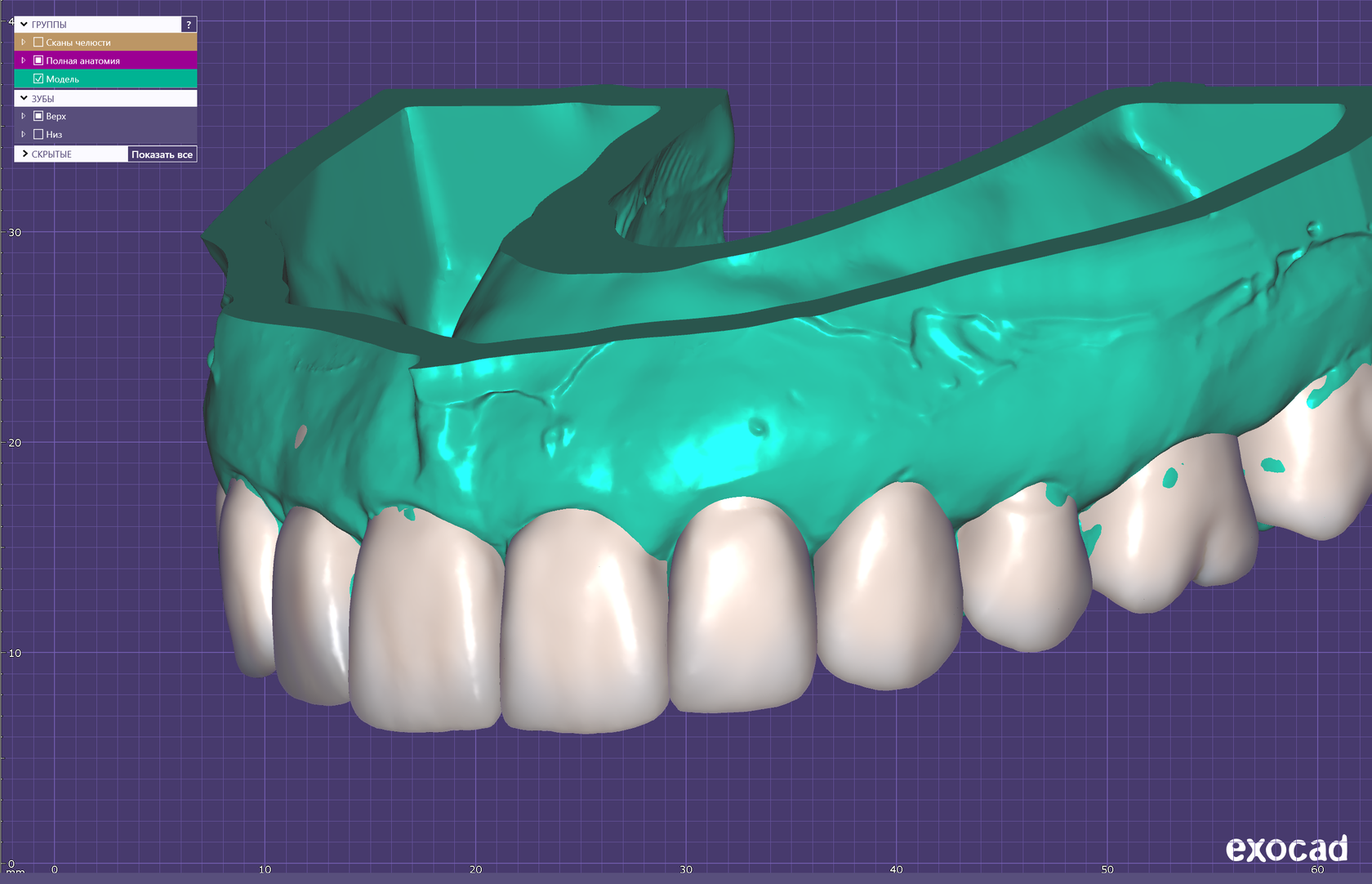Toggle the Полная анатомия visibility checkbox
Viewport: 1372px width, 884px height.
pos(38,60)
